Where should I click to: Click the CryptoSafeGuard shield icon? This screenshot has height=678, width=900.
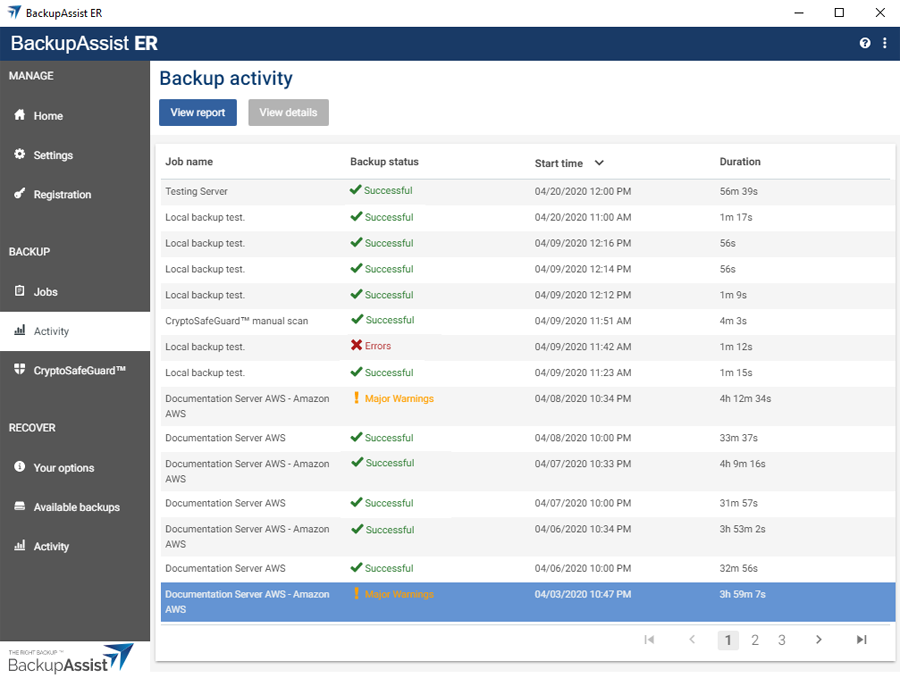(20, 369)
